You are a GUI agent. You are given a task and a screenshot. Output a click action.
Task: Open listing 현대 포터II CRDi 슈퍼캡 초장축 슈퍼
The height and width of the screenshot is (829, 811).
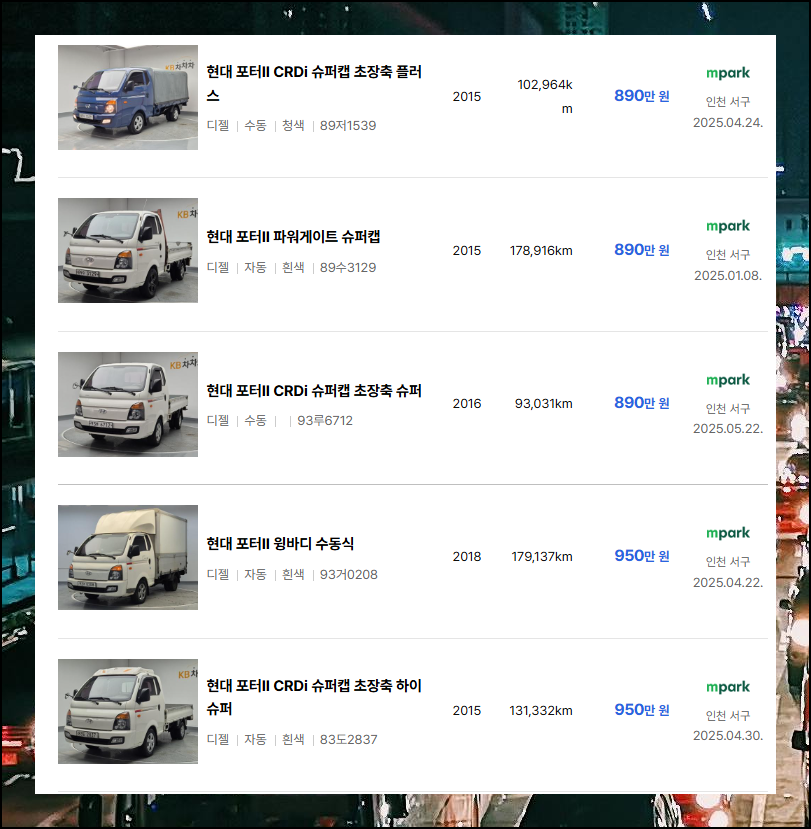[314, 391]
